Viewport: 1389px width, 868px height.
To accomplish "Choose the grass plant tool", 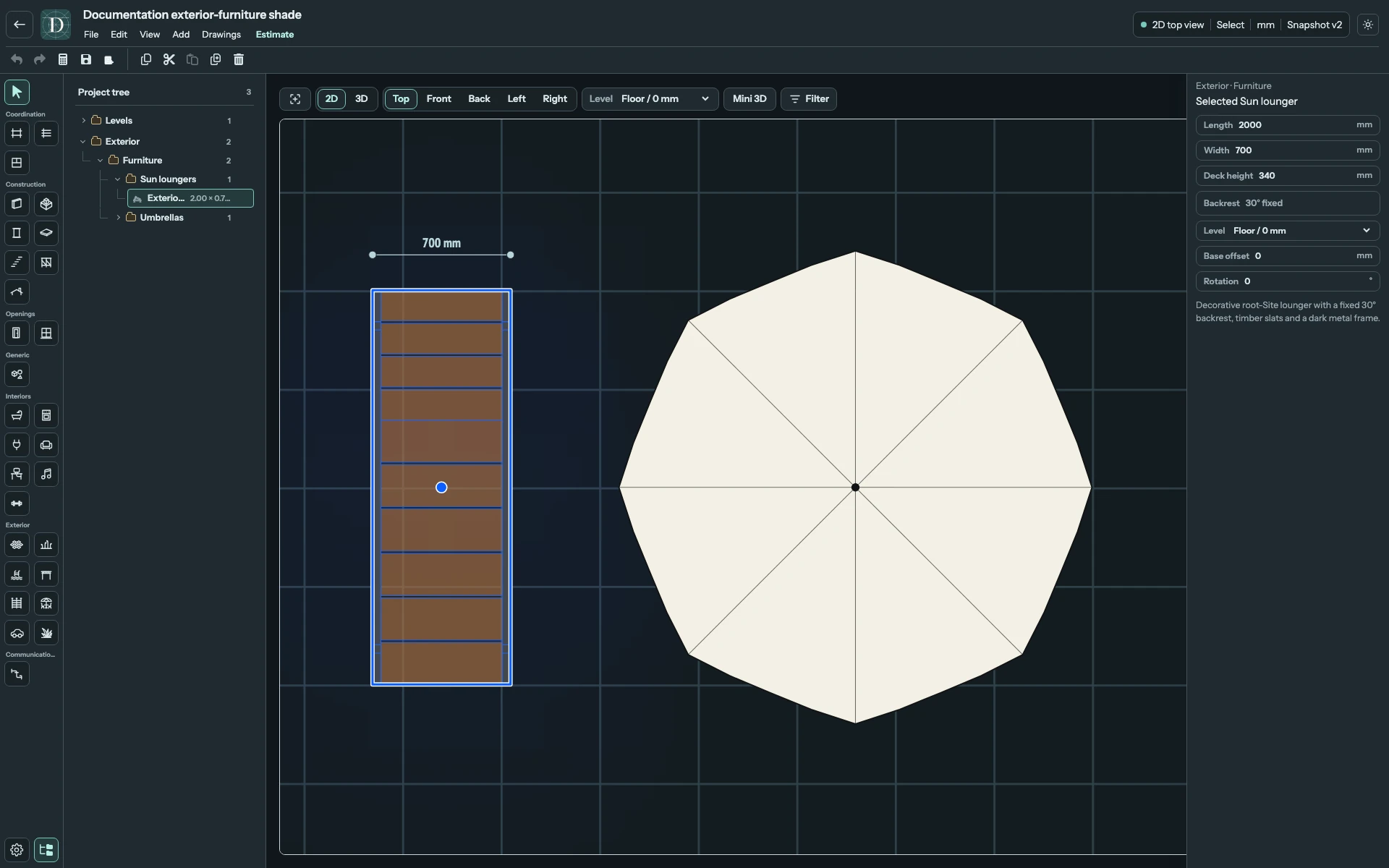I will pyautogui.click(x=46, y=633).
